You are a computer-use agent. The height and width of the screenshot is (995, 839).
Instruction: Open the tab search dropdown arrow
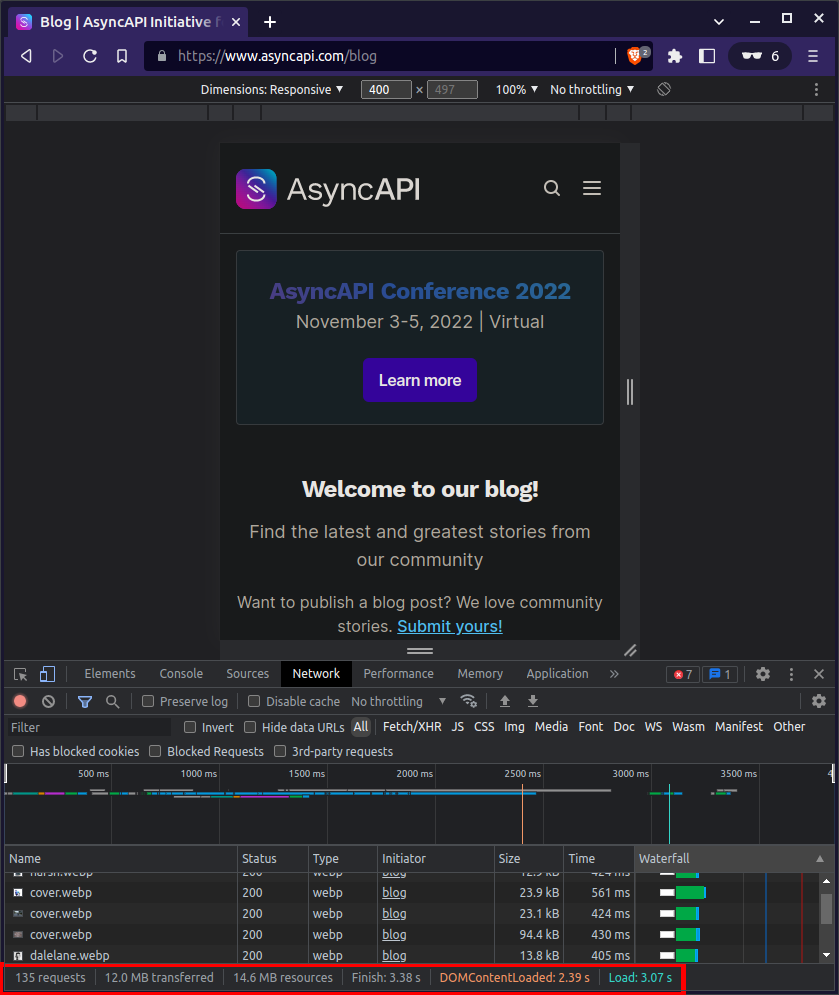[718, 22]
